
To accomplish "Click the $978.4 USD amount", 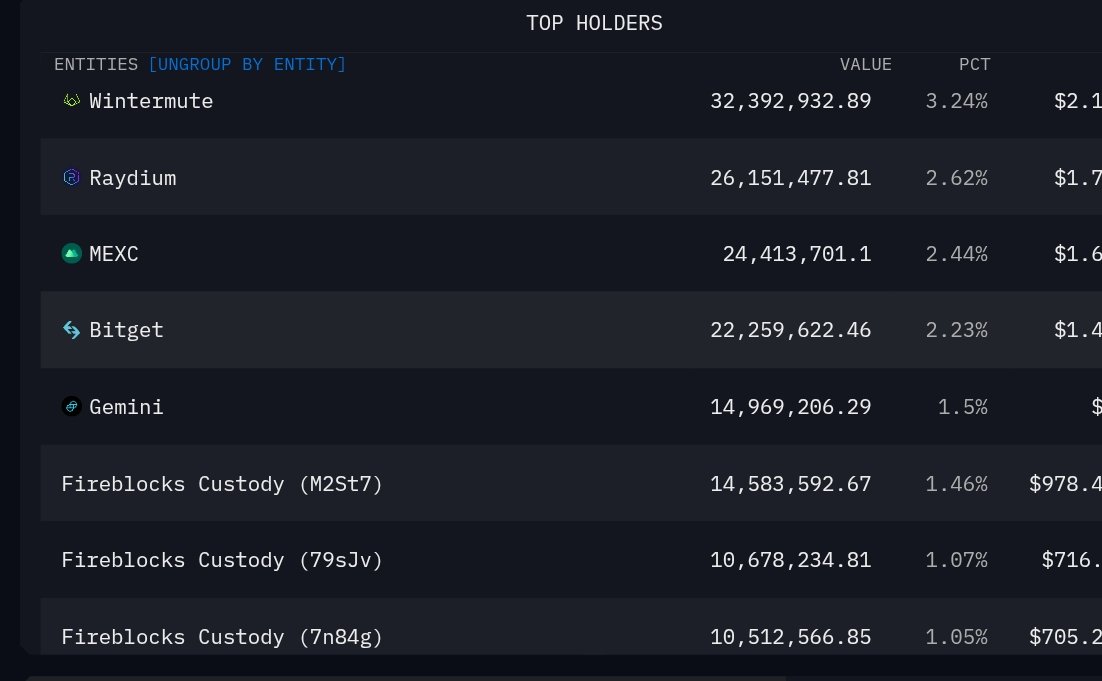I will (x=1065, y=484).
